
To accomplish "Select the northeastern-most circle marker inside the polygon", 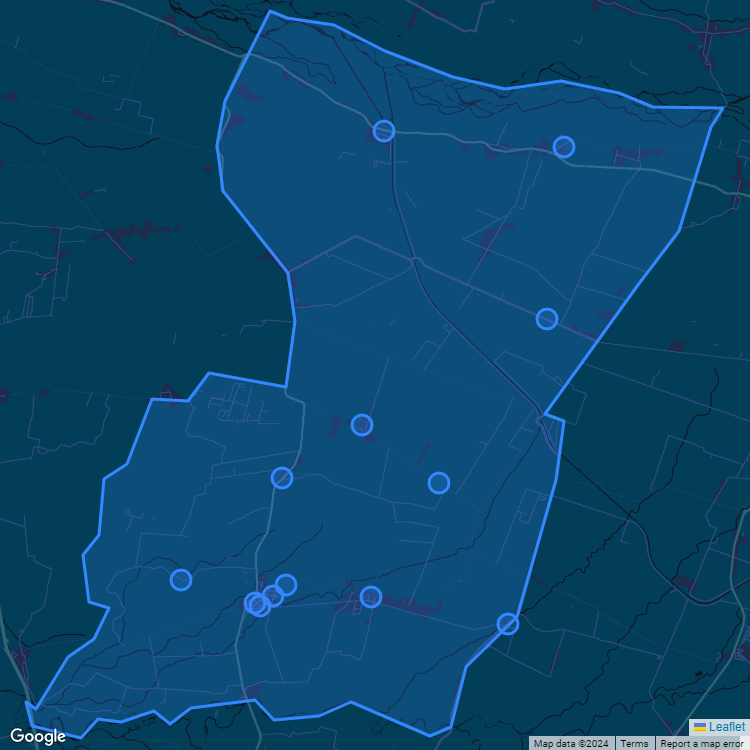I will [564, 147].
